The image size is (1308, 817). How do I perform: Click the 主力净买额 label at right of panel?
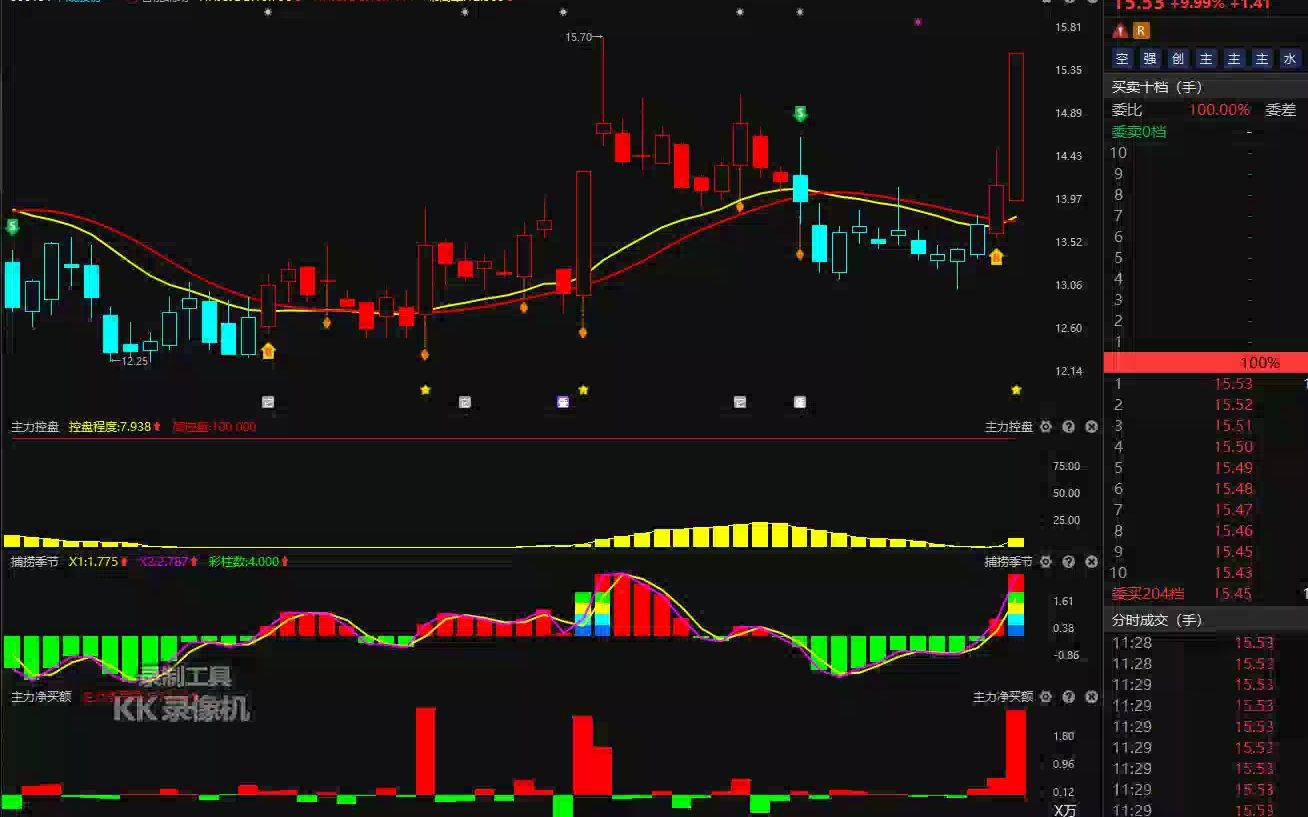1003,696
